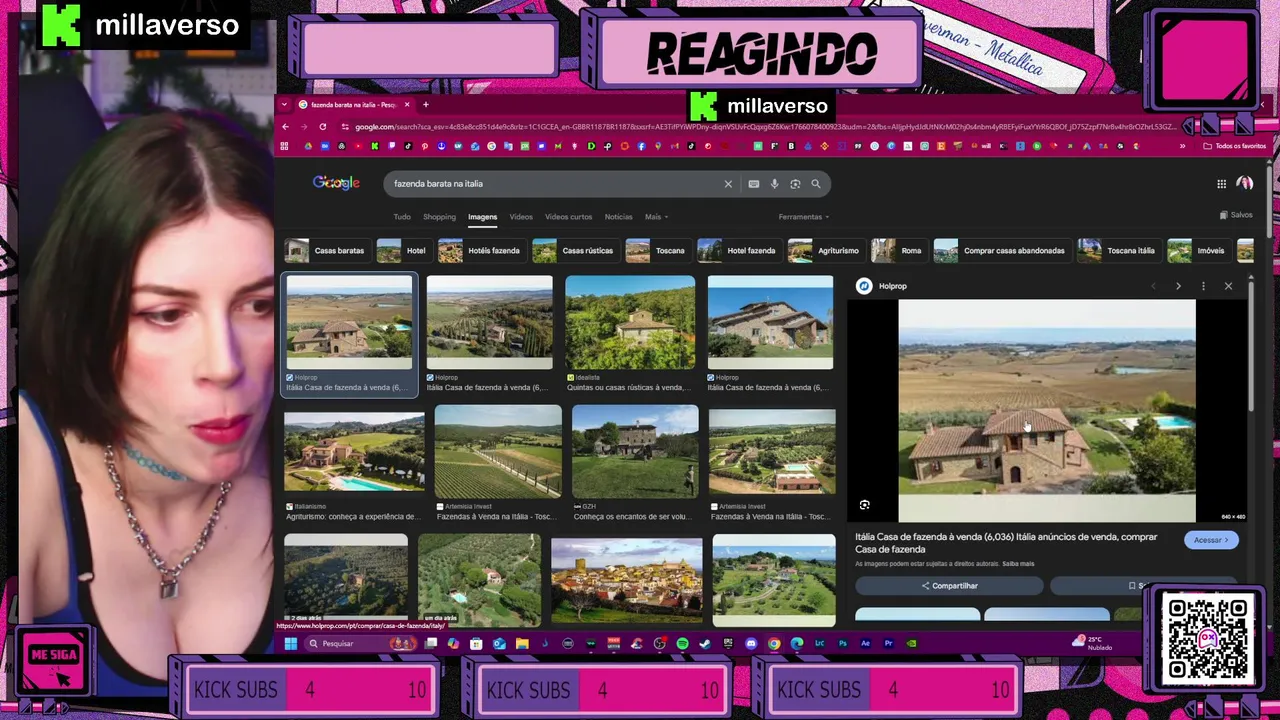
Task: Click the magnifier search icon in Google bar
Action: pyautogui.click(x=816, y=184)
